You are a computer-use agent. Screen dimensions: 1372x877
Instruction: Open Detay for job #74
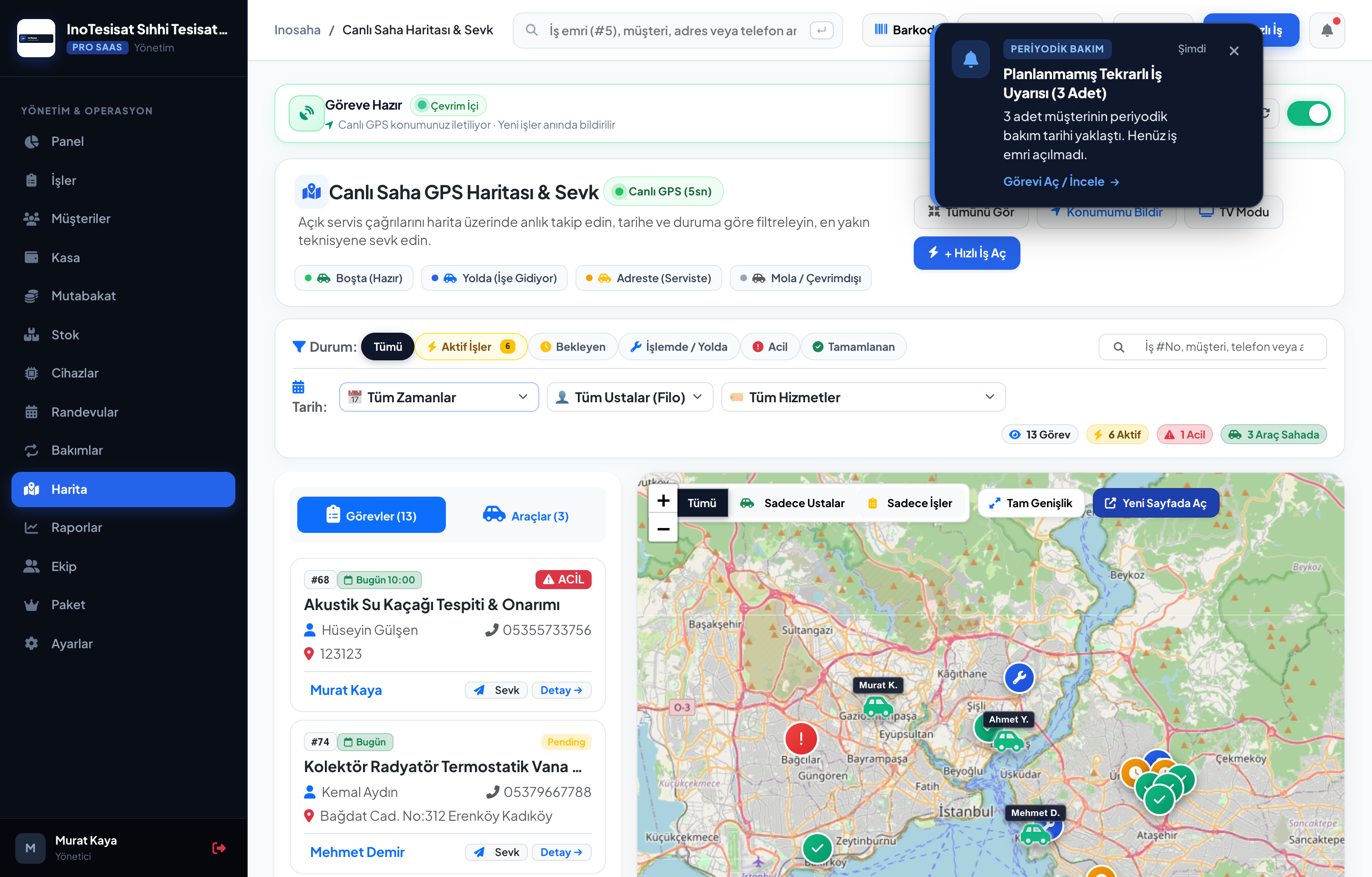[x=561, y=852]
